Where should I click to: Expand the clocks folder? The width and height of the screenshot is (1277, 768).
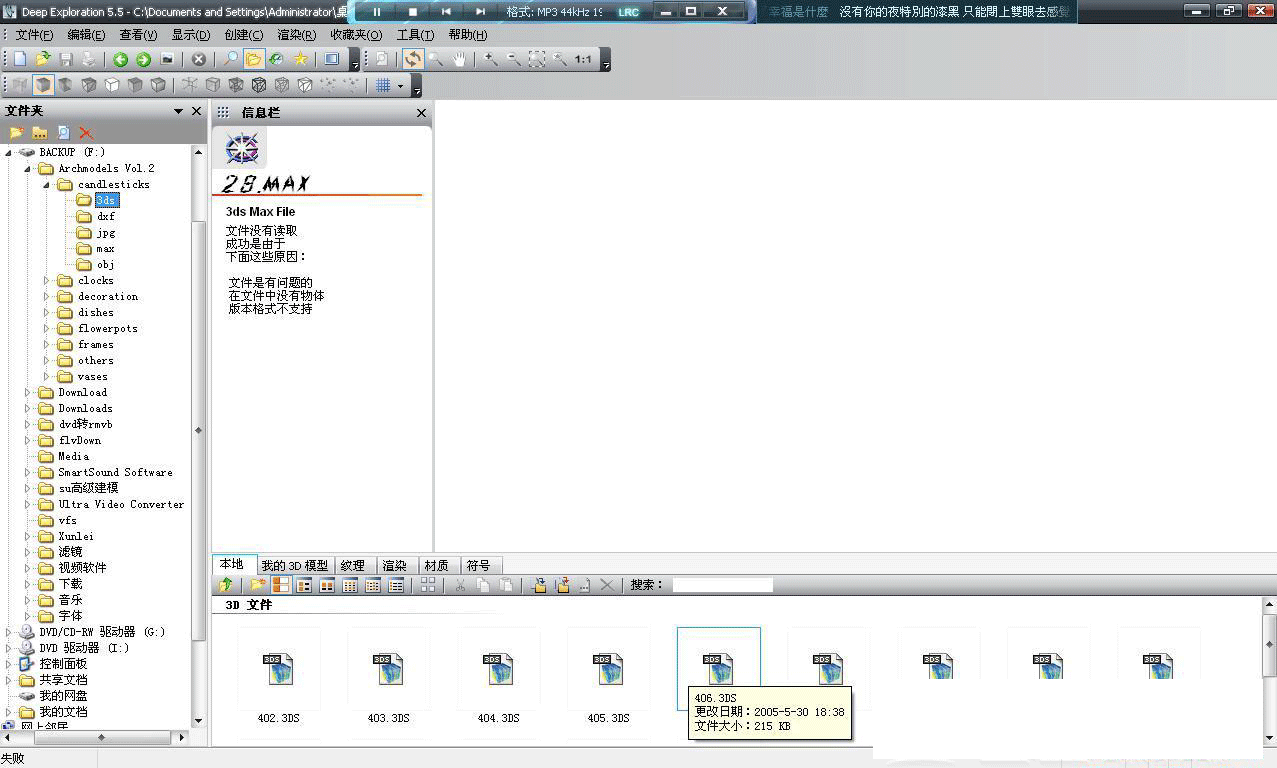46,280
